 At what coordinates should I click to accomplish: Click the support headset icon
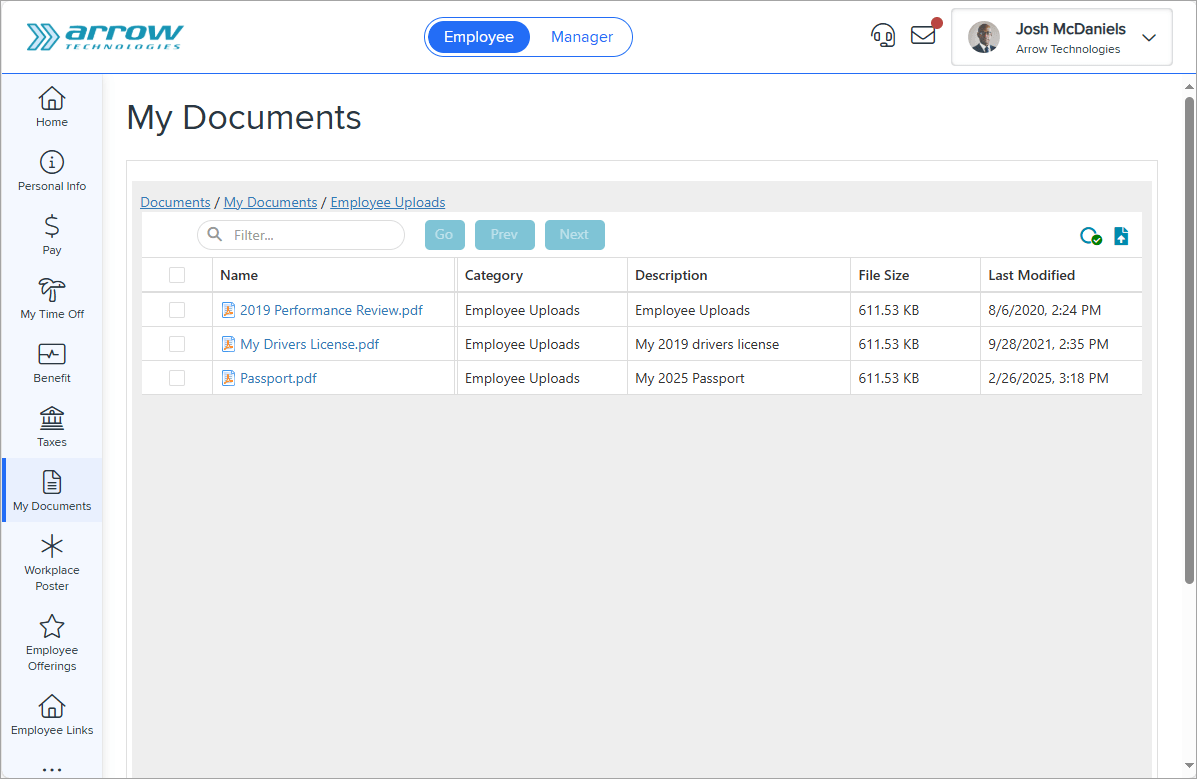pyautogui.click(x=883, y=36)
